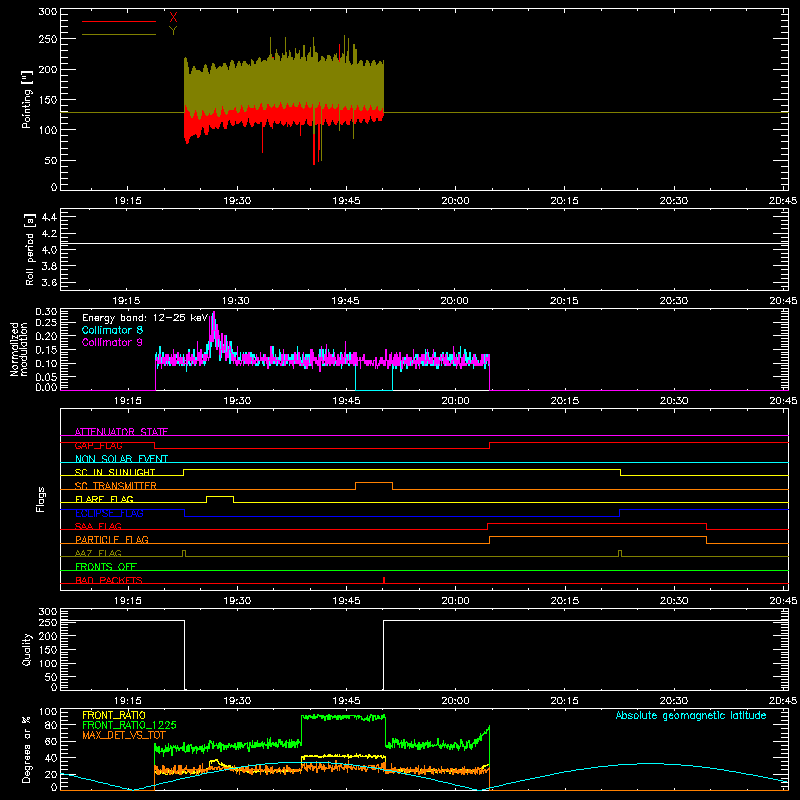Select the 'Collimator 8' legend entry

point(112,330)
